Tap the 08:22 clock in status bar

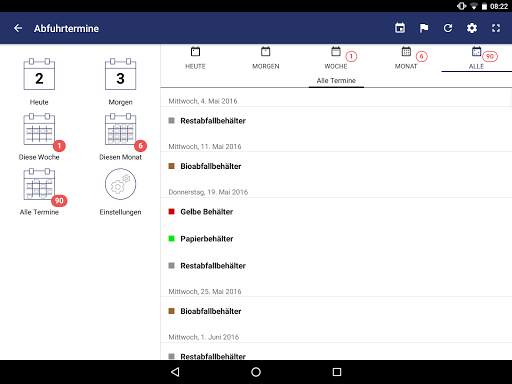(x=499, y=6)
